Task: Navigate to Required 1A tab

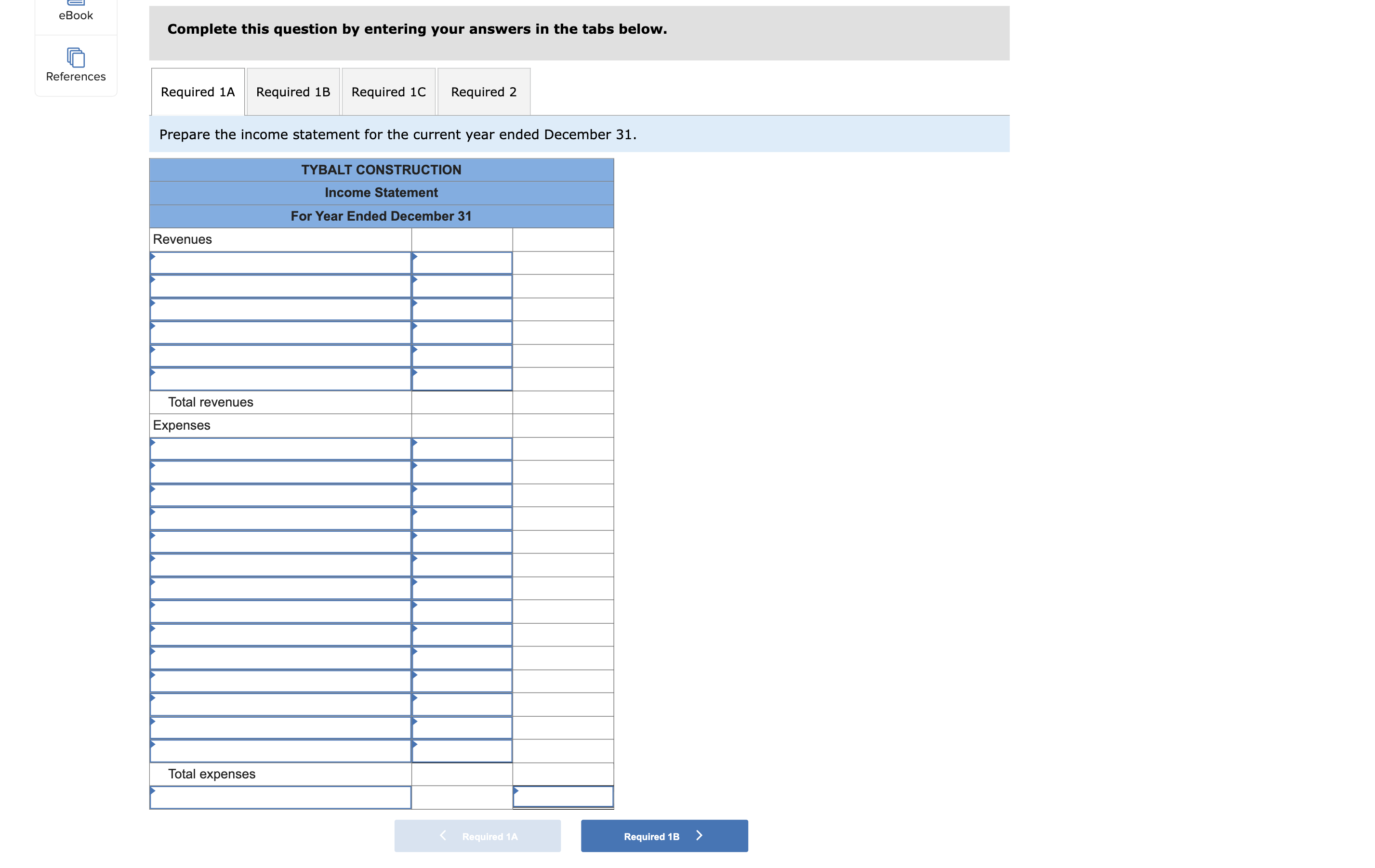Action: point(197,91)
